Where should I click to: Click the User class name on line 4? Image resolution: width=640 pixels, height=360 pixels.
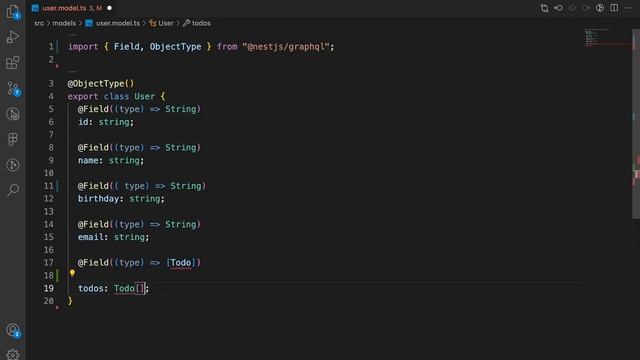coord(145,96)
